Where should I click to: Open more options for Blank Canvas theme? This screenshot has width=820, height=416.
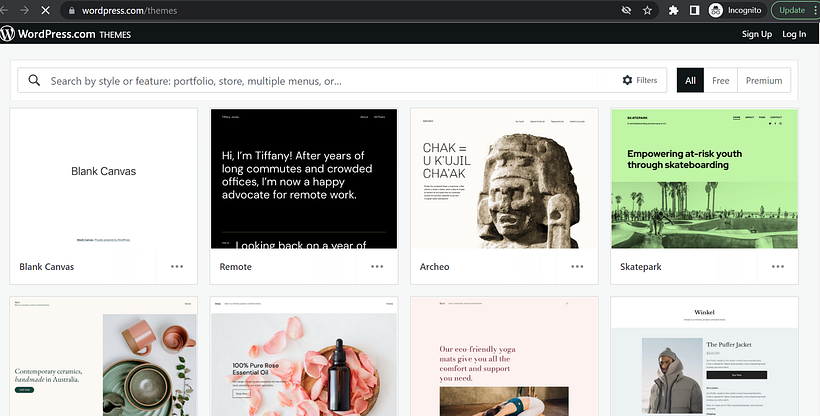(x=177, y=266)
